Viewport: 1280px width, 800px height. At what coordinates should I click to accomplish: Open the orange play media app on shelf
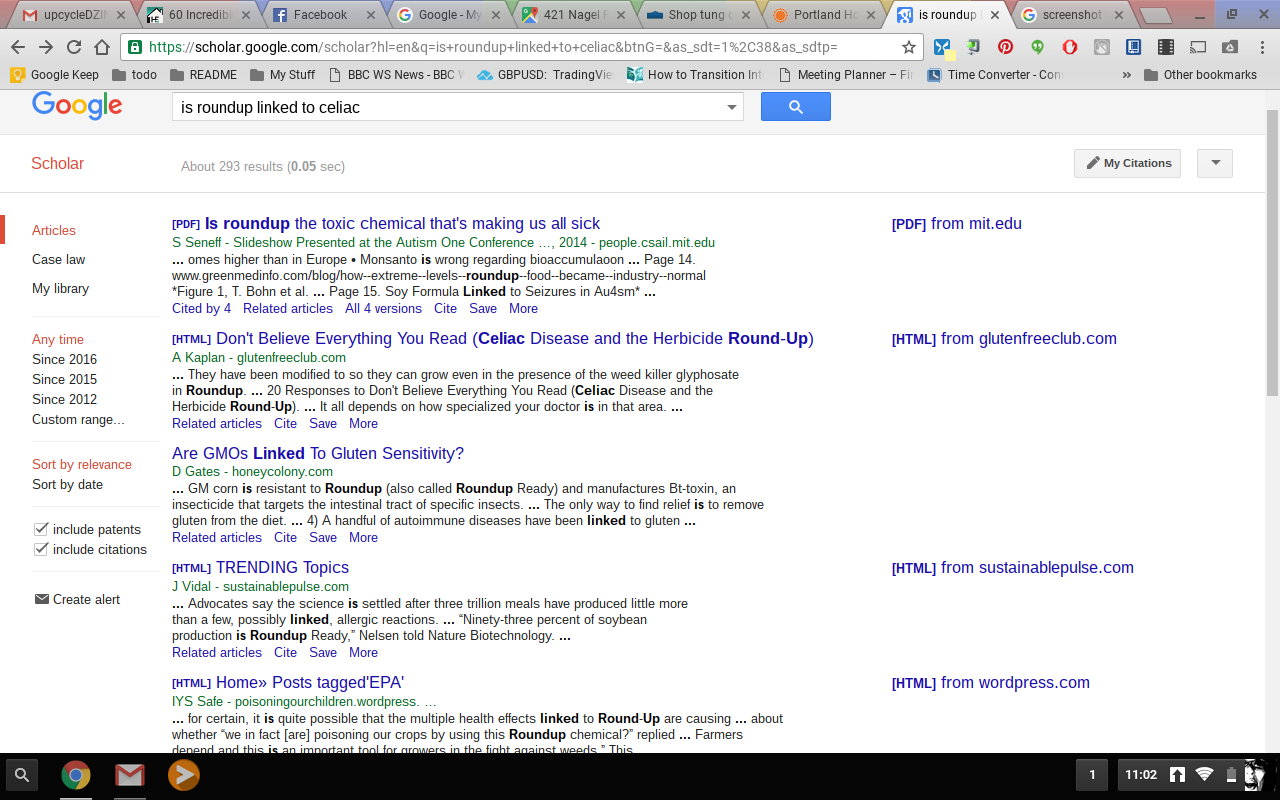[183, 775]
